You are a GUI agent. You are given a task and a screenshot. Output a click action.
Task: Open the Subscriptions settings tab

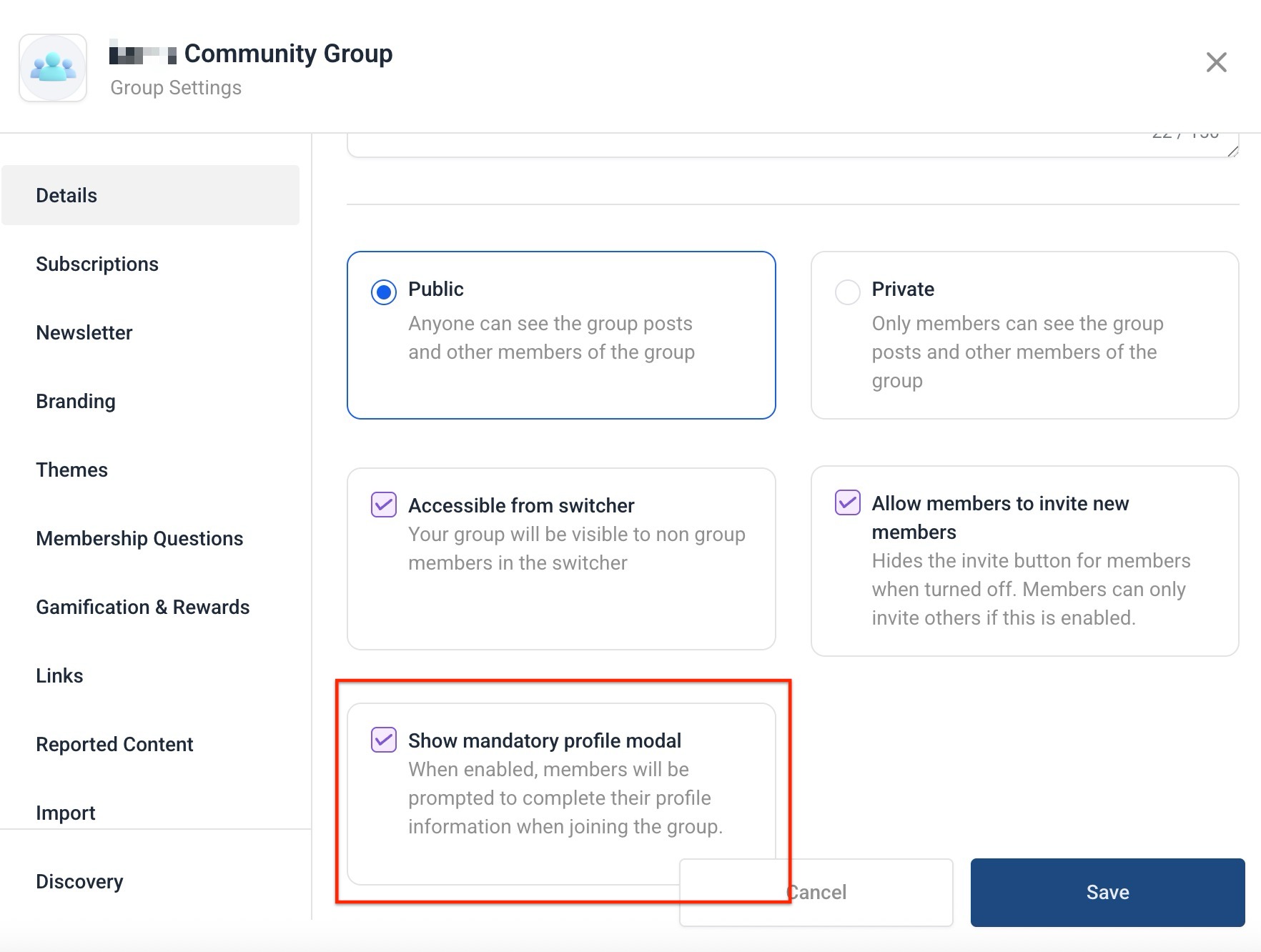[x=97, y=264]
